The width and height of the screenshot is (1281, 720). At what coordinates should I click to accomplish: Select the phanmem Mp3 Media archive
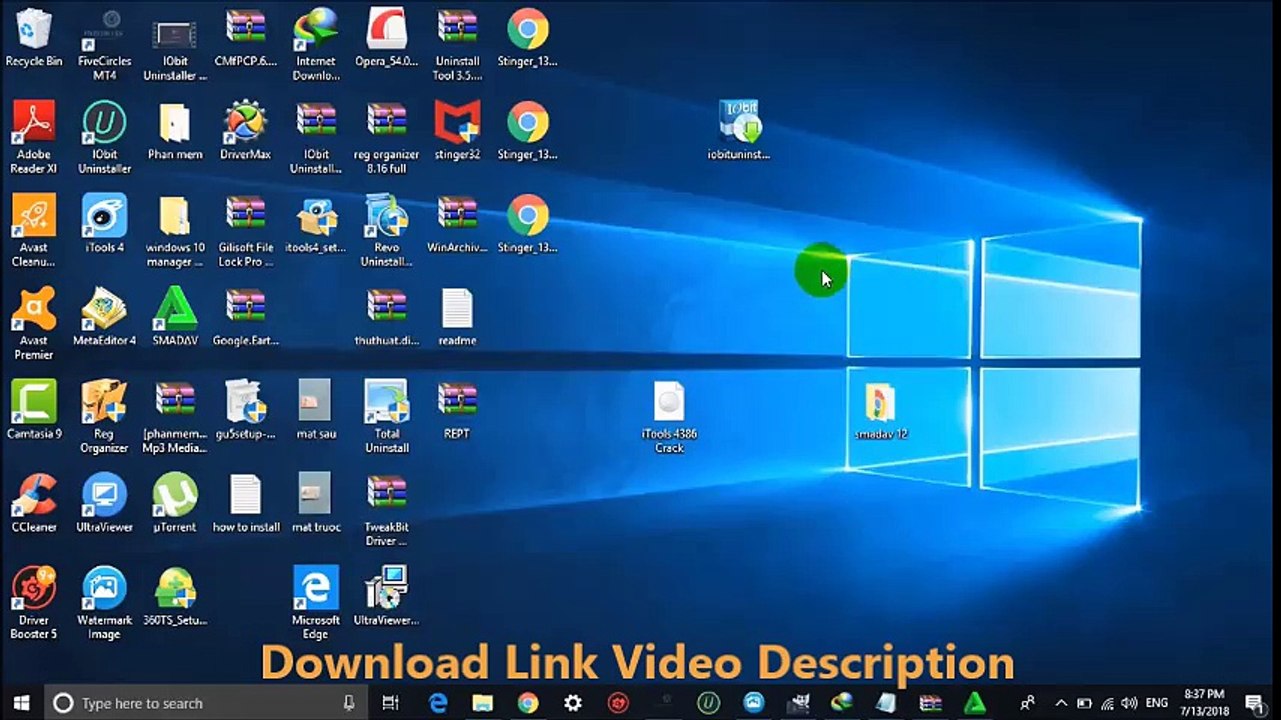175,417
